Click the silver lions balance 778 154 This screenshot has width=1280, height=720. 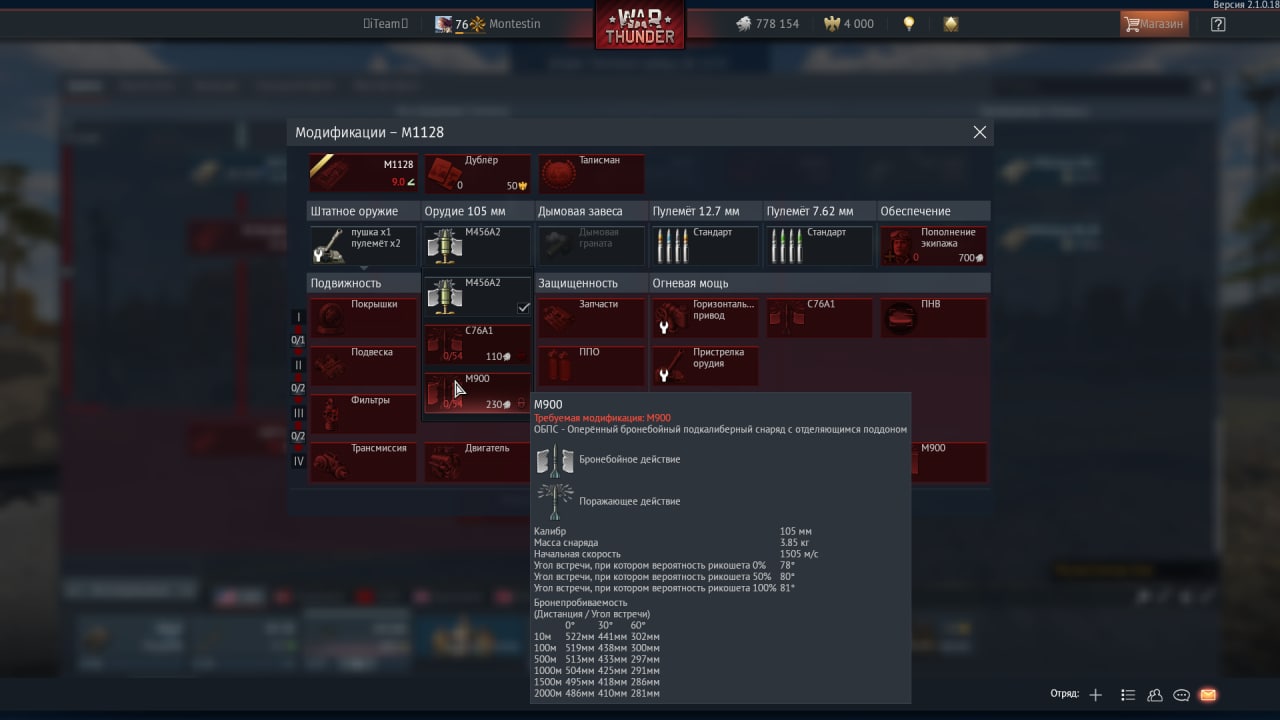767,24
